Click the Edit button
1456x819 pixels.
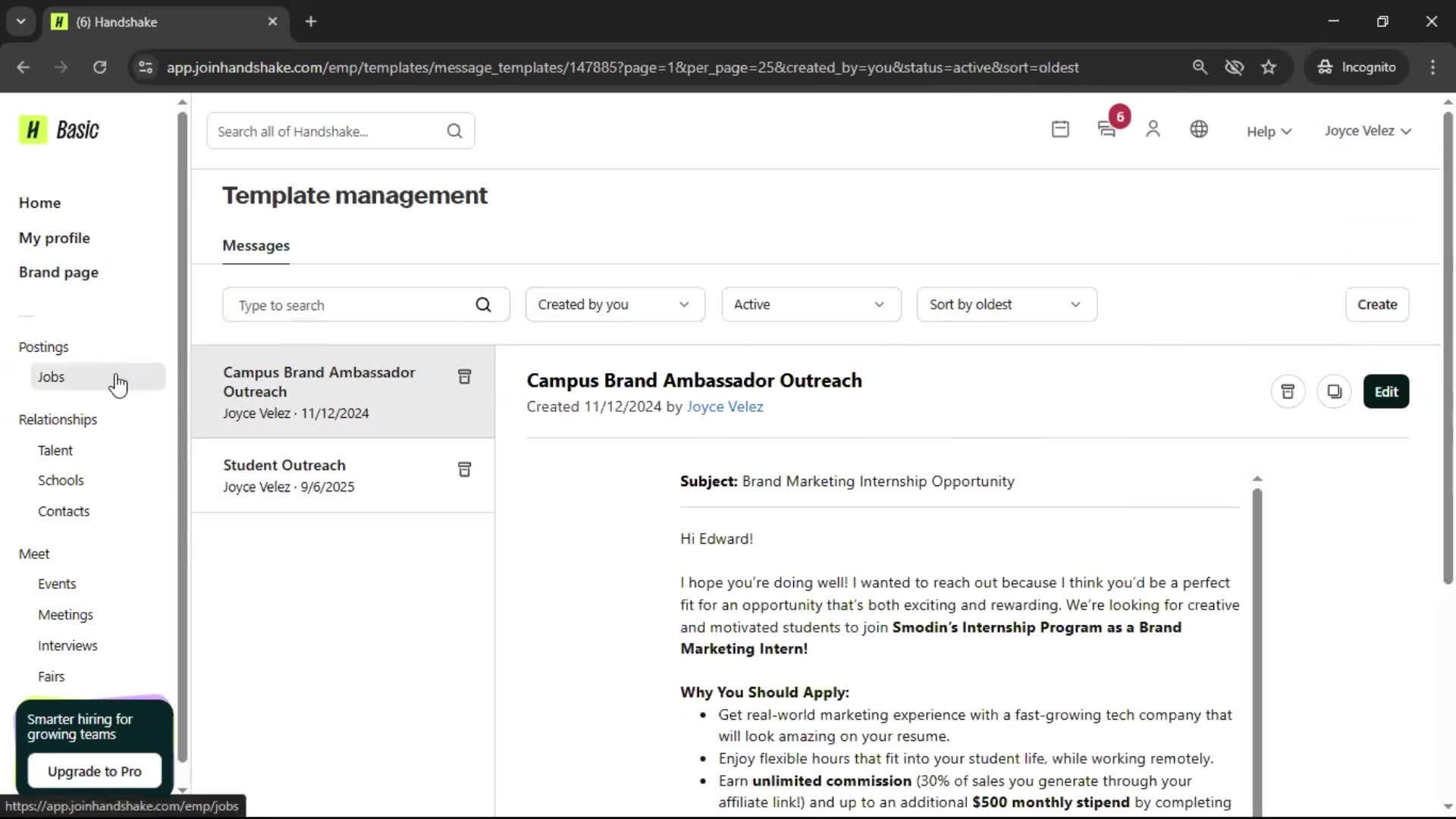coord(1386,391)
